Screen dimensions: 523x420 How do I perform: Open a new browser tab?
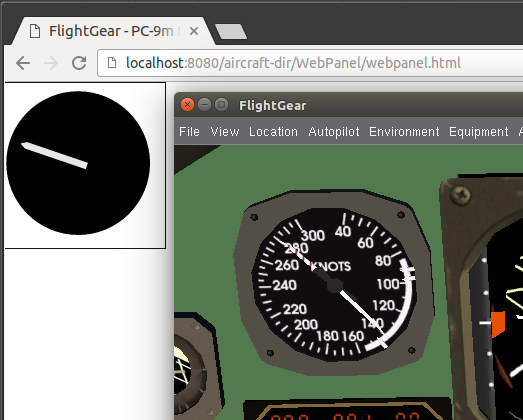[231, 31]
